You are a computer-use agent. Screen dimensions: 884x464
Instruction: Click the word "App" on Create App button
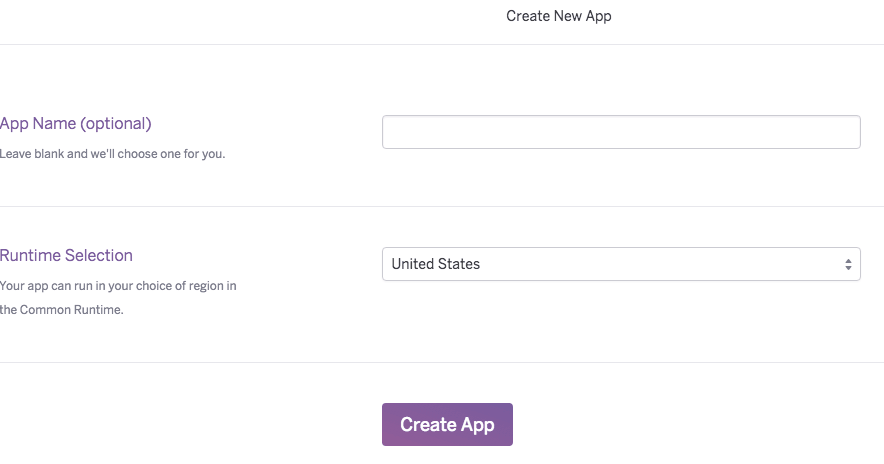click(x=478, y=425)
